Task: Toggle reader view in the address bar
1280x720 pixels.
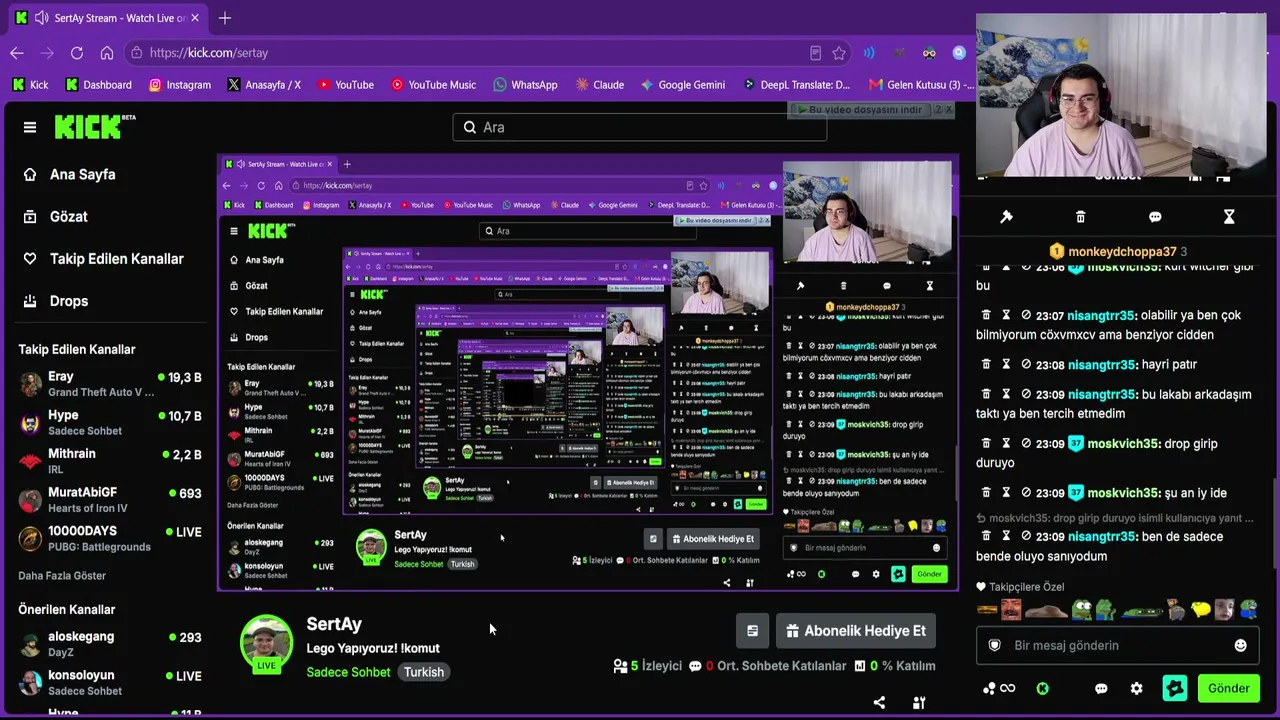Action: 815,53
